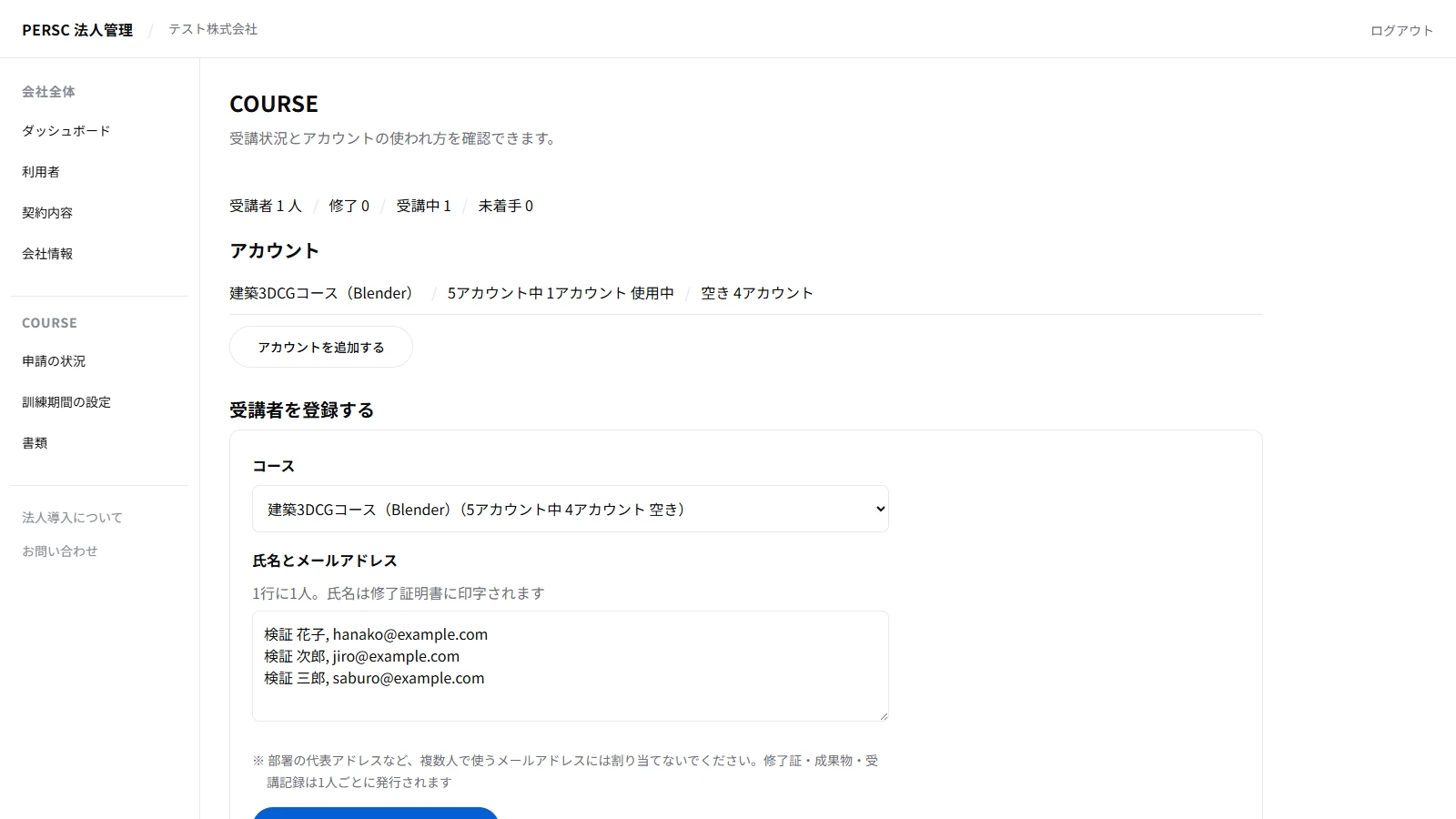Open 申請の状況 under COURSE
1456x819 pixels.
pos(54,361)
